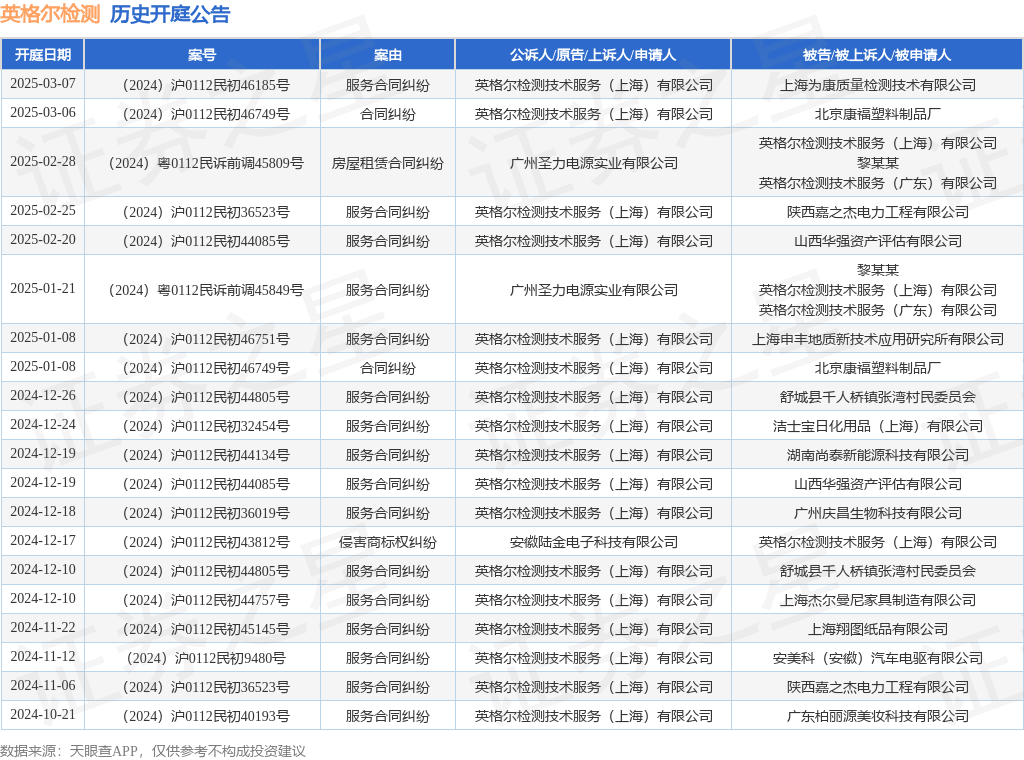Click date 2025-02-28
Image resolution: width=1024 pixels, height=760 pixels.
coord(43,161)
